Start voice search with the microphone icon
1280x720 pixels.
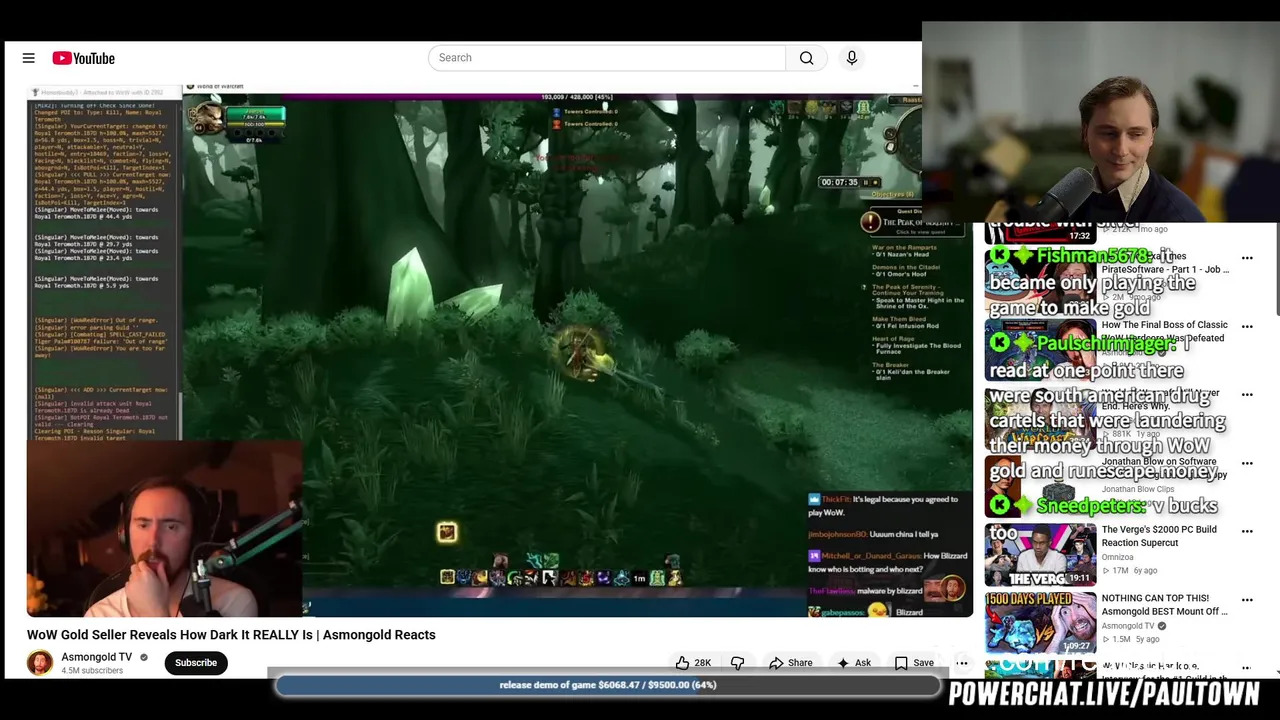pyautogui.click(x=852, y=58)
